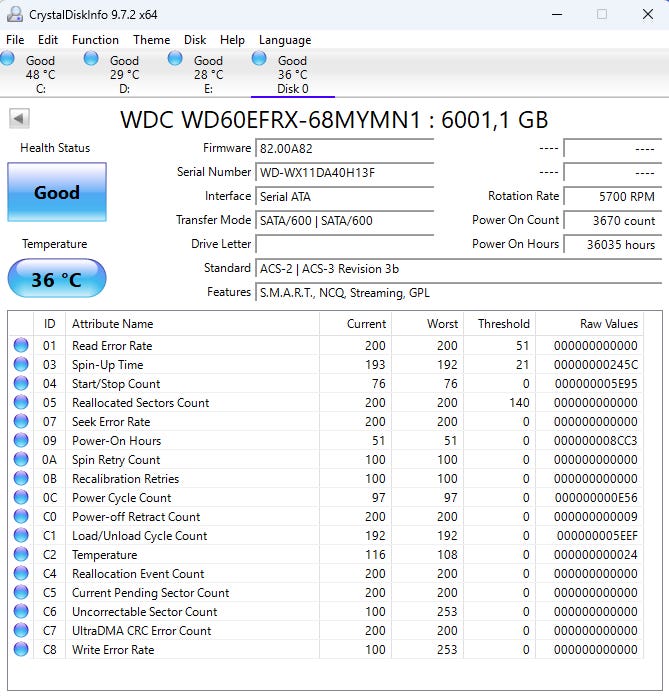Viewport: 669px width, 696px height.
Task: Open the Disk menu
Action: click(195, 40)
